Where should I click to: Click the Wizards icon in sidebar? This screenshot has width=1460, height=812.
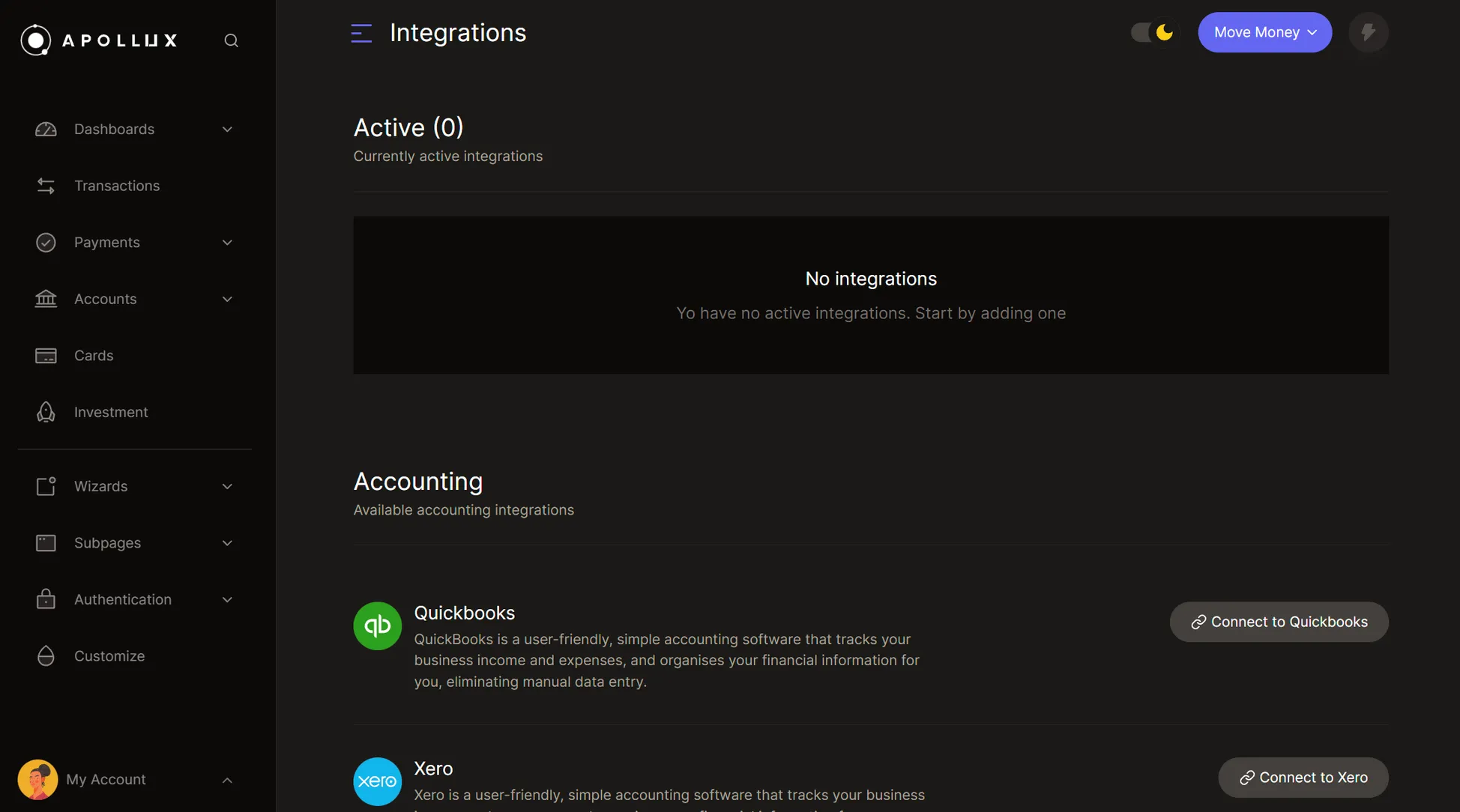pyautogui.click(x=46, y=486)
